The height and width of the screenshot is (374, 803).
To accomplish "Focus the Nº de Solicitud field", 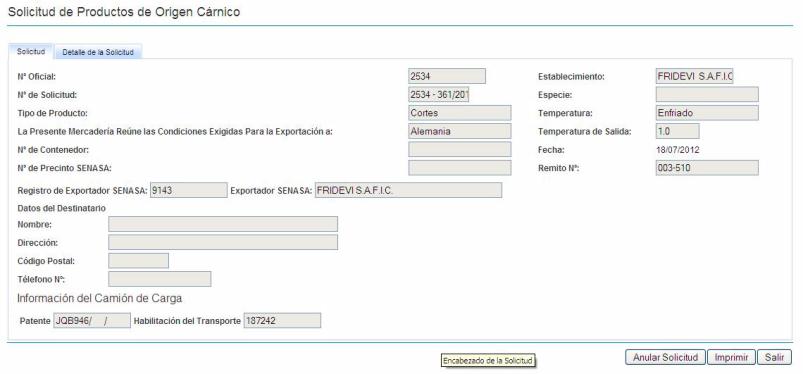I will click(x=438, y=95).
